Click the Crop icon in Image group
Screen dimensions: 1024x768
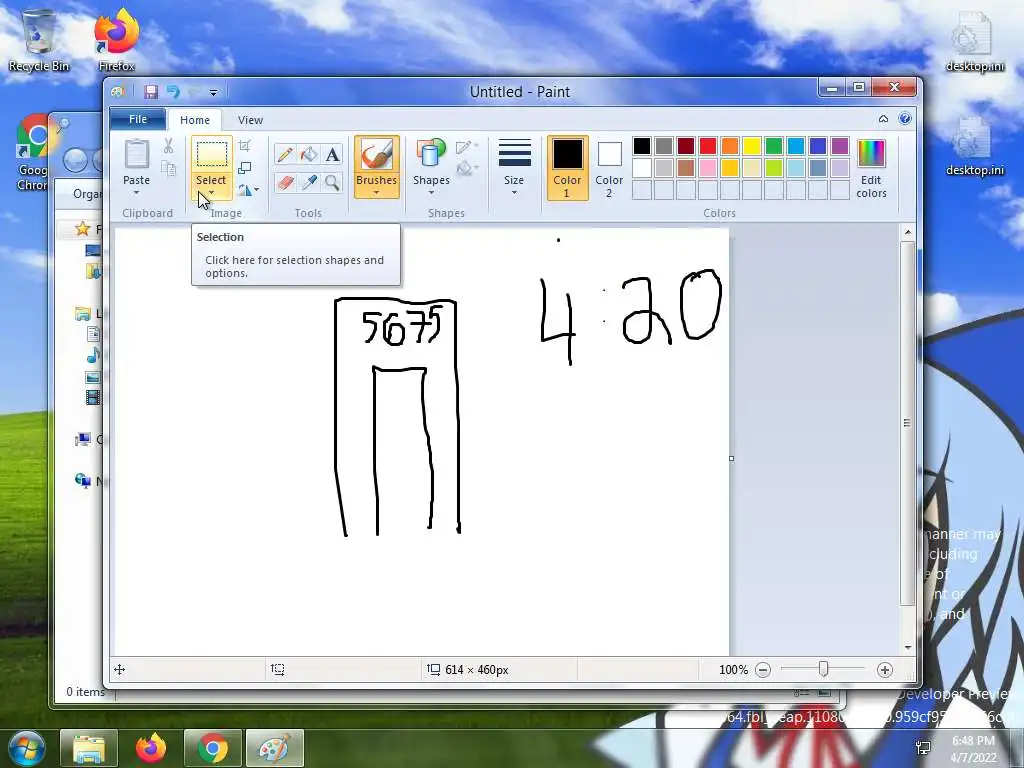tap(244, 146)
